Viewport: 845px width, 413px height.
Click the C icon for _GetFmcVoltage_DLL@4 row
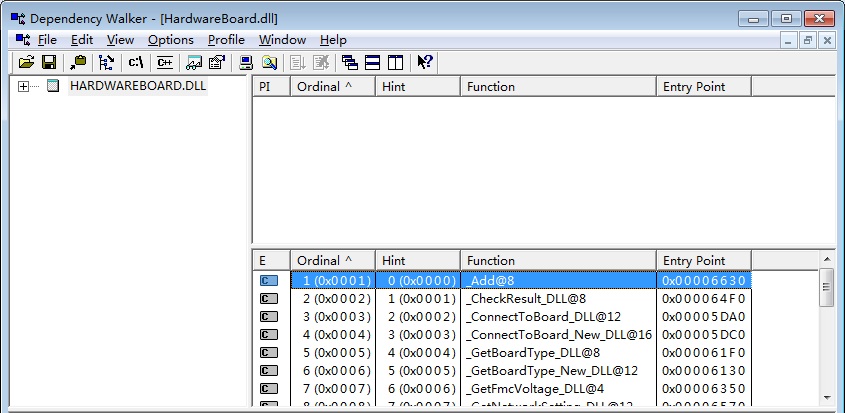tap(269, 388)
